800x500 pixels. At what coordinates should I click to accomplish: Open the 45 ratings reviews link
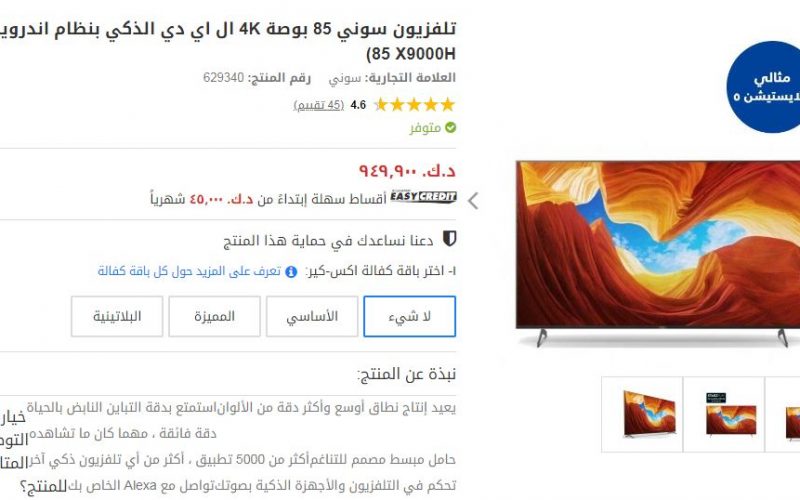[x=318, y=105]
